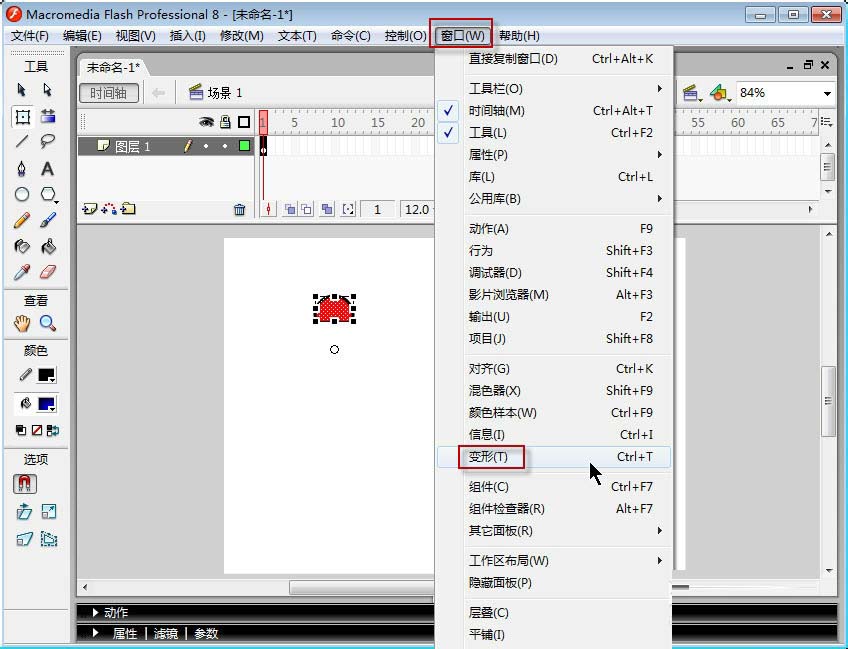
Task: Choose 库(L) in the menu
Action: (554, 177)
